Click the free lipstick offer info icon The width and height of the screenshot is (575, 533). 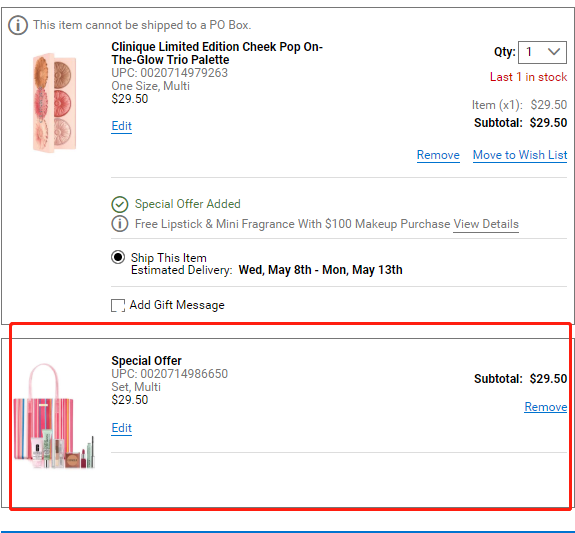(120, 224)
